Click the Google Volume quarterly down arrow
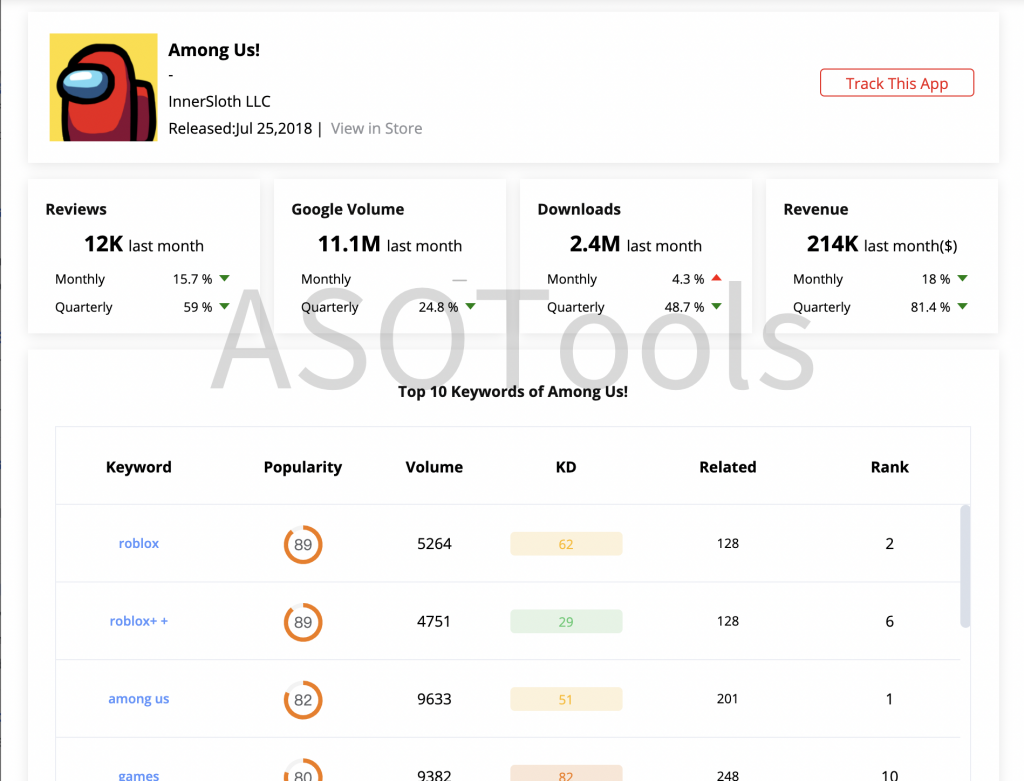Viewport: 1024px width, 781px height. (x=470, y=306)
